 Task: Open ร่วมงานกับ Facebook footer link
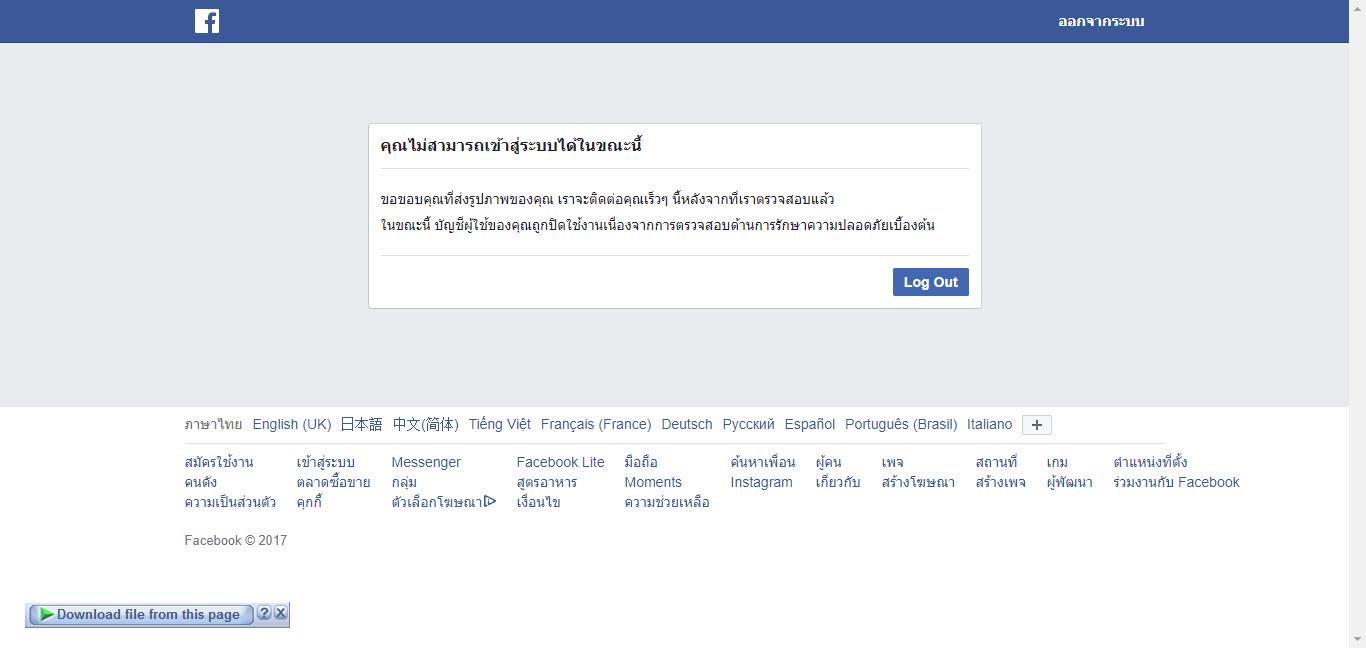1176,482
